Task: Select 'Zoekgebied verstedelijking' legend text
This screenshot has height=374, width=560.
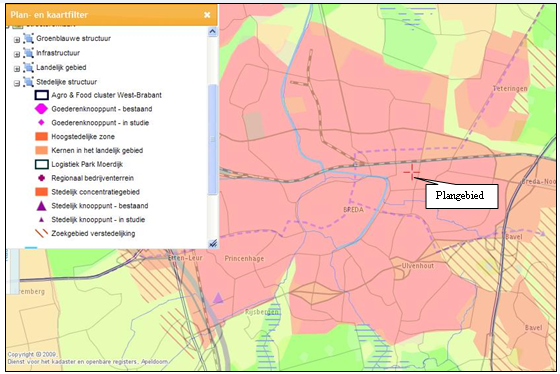Action: (93, 233)
